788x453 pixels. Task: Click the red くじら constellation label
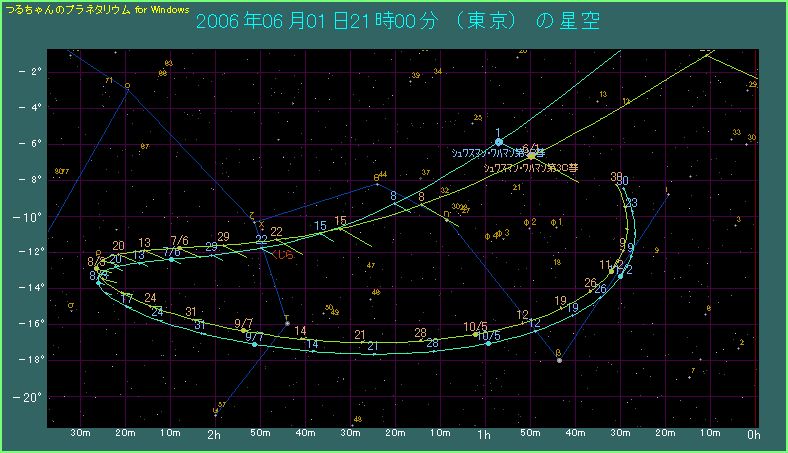point(284,255)
